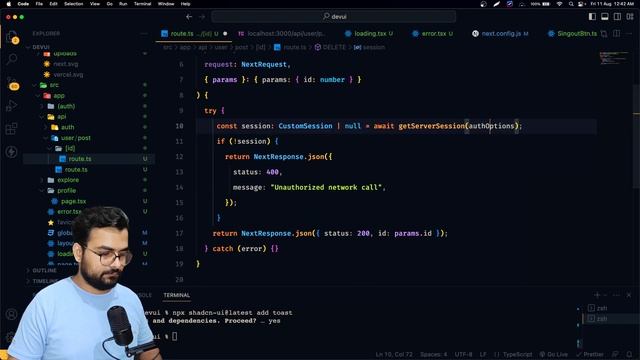Click the new terminal plus icon
The width and height of the screenshot is (640, 360).
coord(597,295)
